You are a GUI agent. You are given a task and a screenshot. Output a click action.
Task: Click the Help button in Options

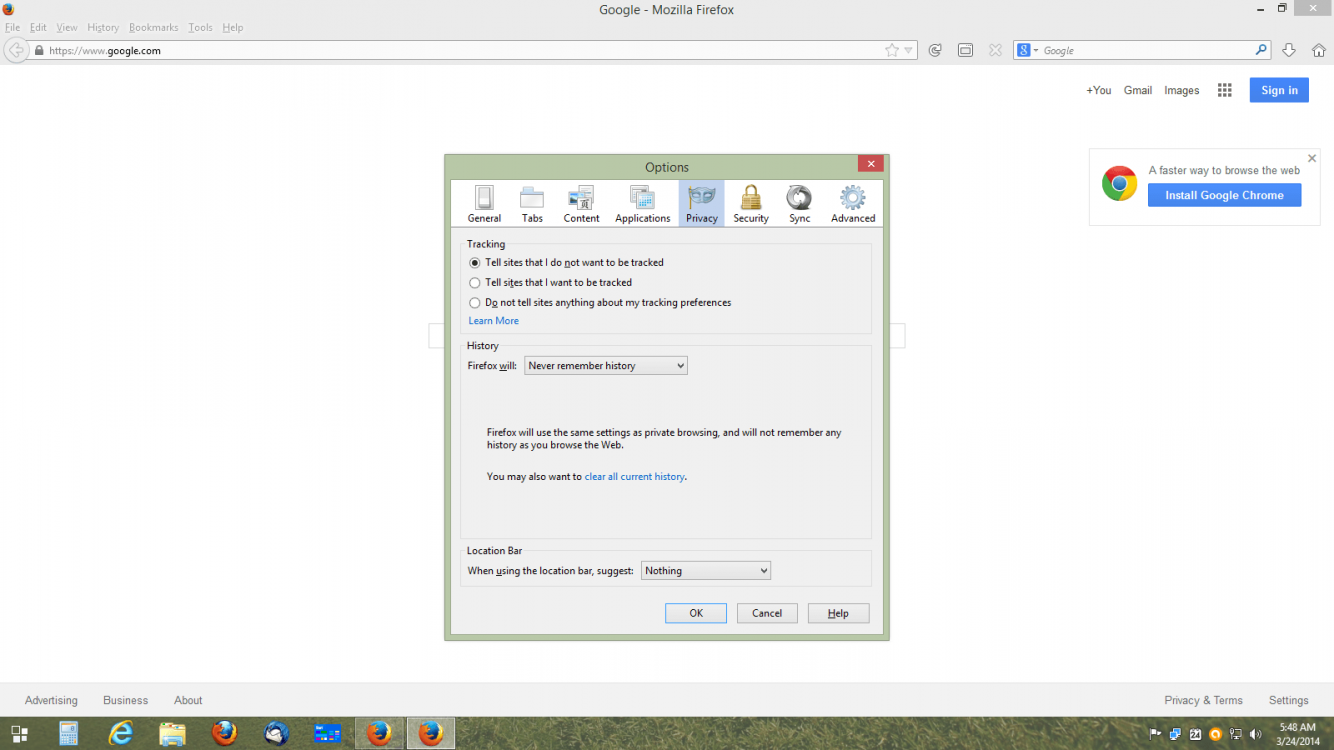click(x=838, y=613)
